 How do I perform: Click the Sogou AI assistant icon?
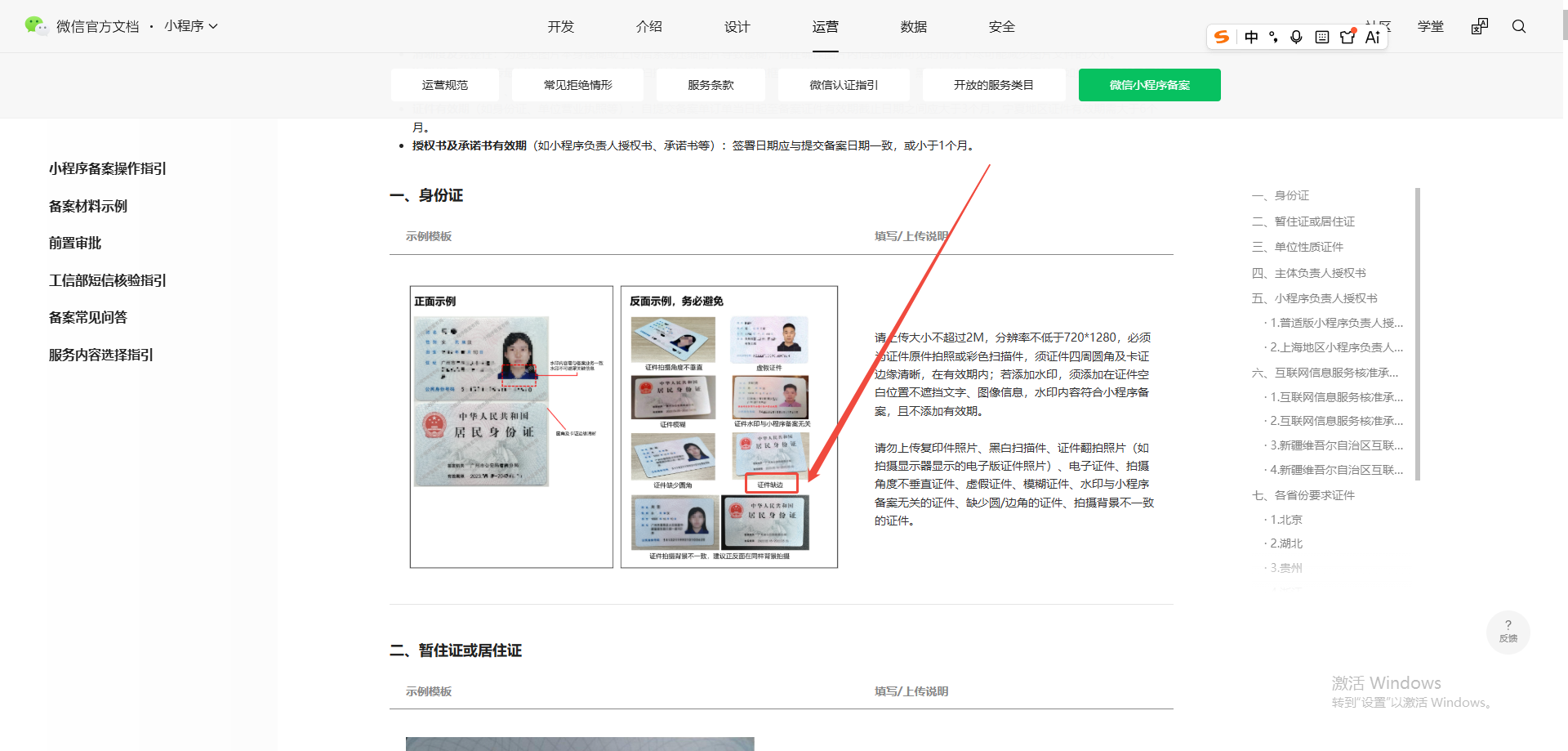(1373, 37)
